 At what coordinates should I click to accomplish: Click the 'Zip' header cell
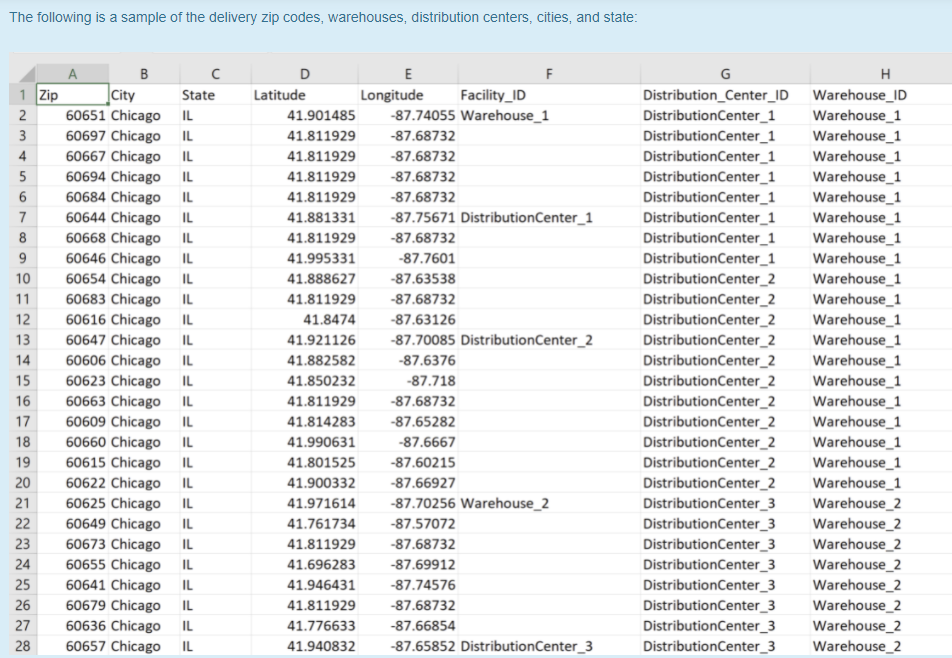point(72,95)
